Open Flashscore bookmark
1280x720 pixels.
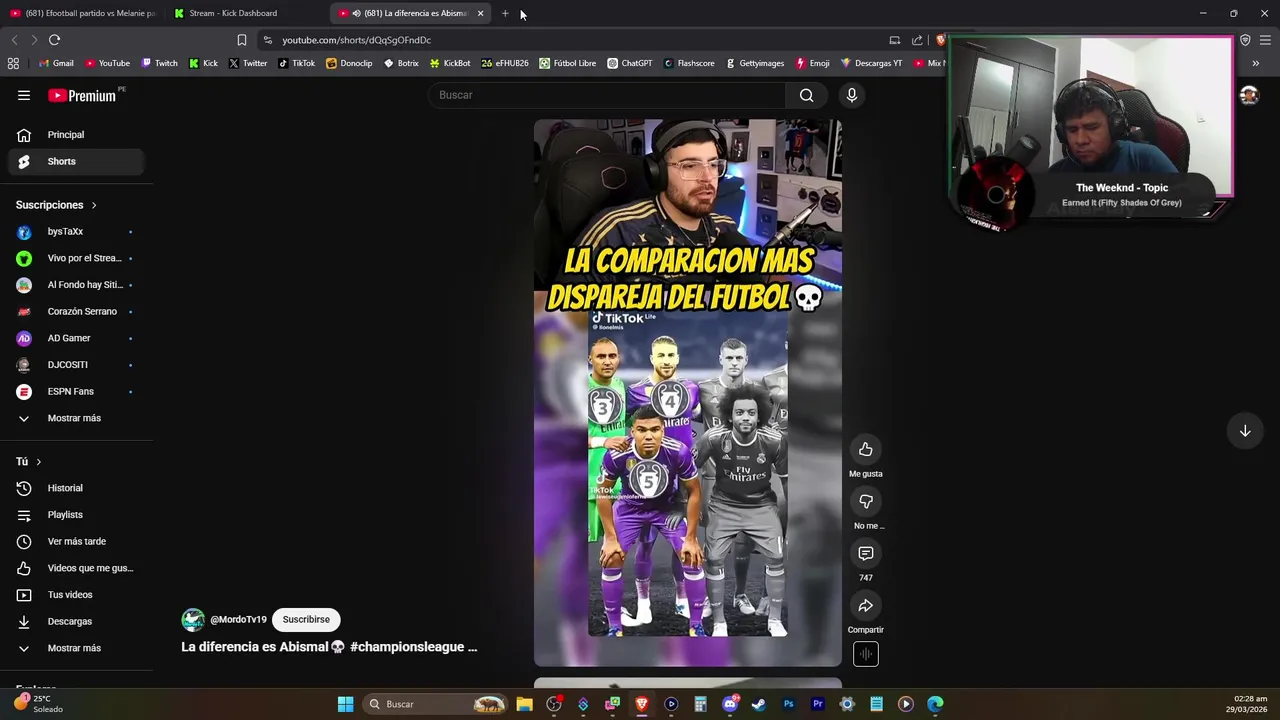click(689, 63)
